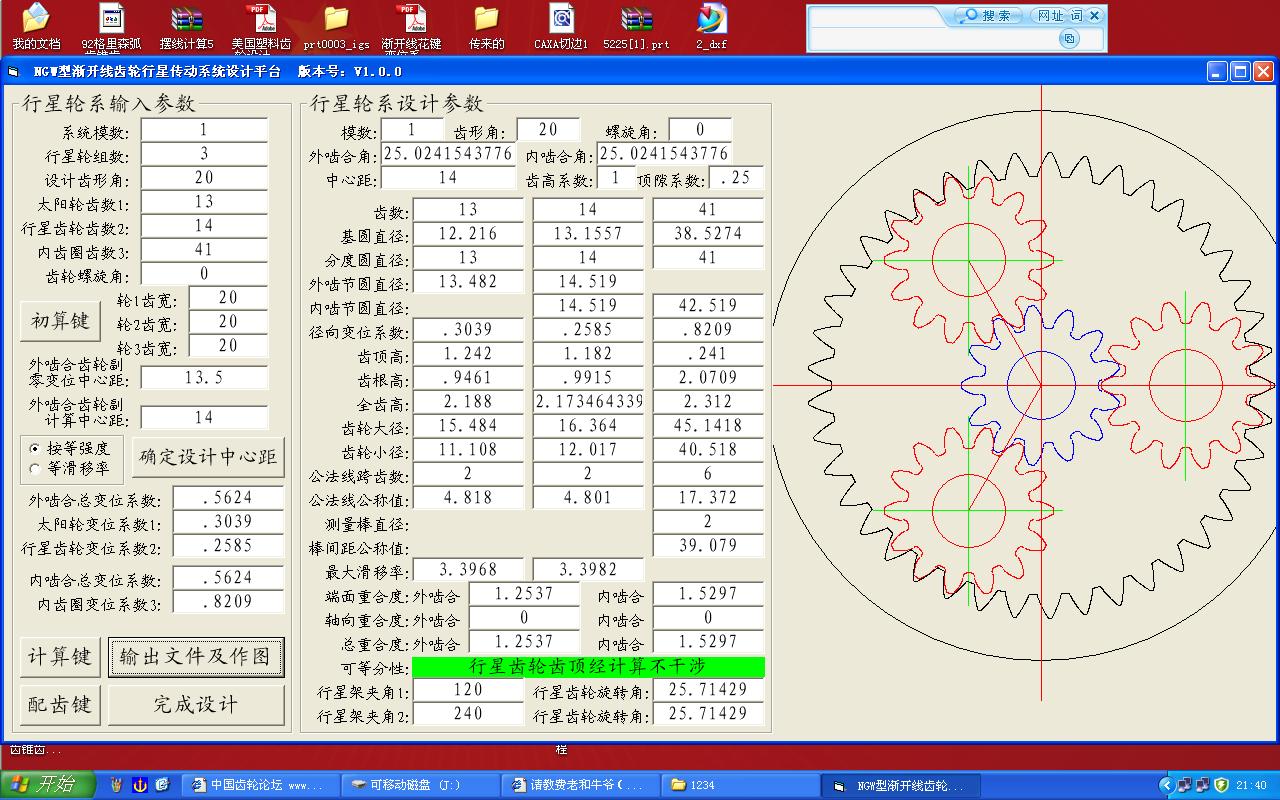Switch to 1234 folder taskbar window
This screenshot has width=1280, height=800.
tap(738, 785)
